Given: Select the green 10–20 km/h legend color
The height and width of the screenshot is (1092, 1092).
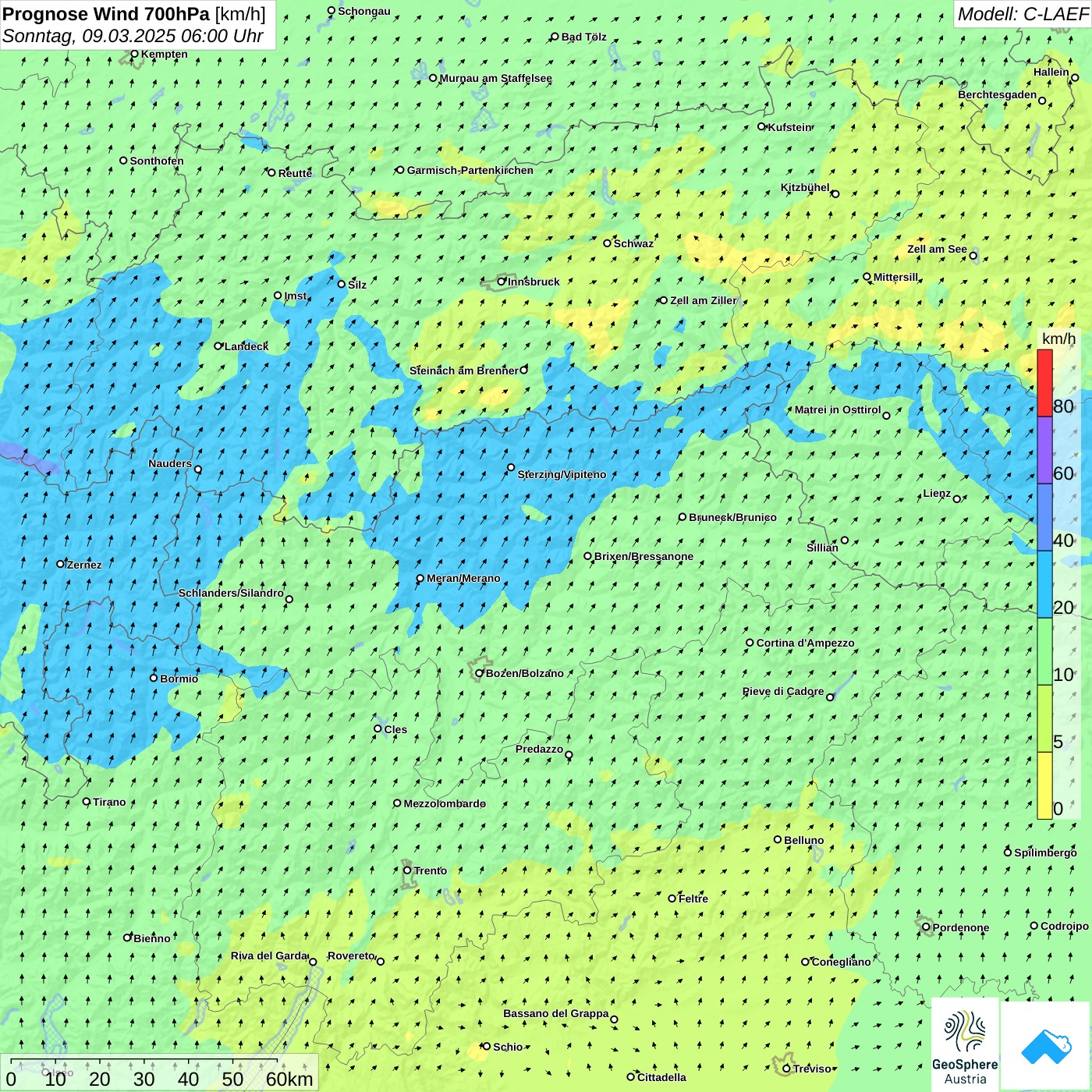Looking at the screenshot, I should point(1044,651).
